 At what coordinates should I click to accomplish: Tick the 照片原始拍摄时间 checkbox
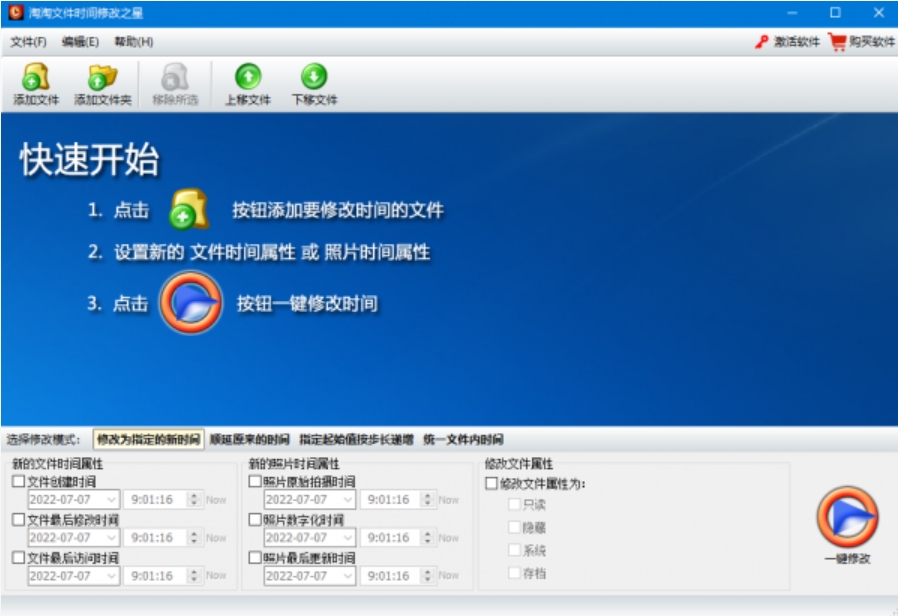coord(255,481)
